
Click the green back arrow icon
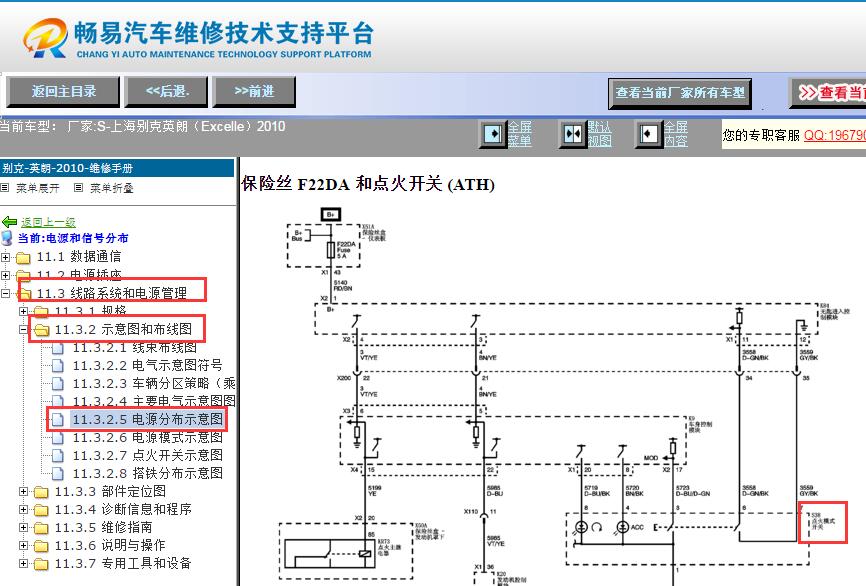9,222
